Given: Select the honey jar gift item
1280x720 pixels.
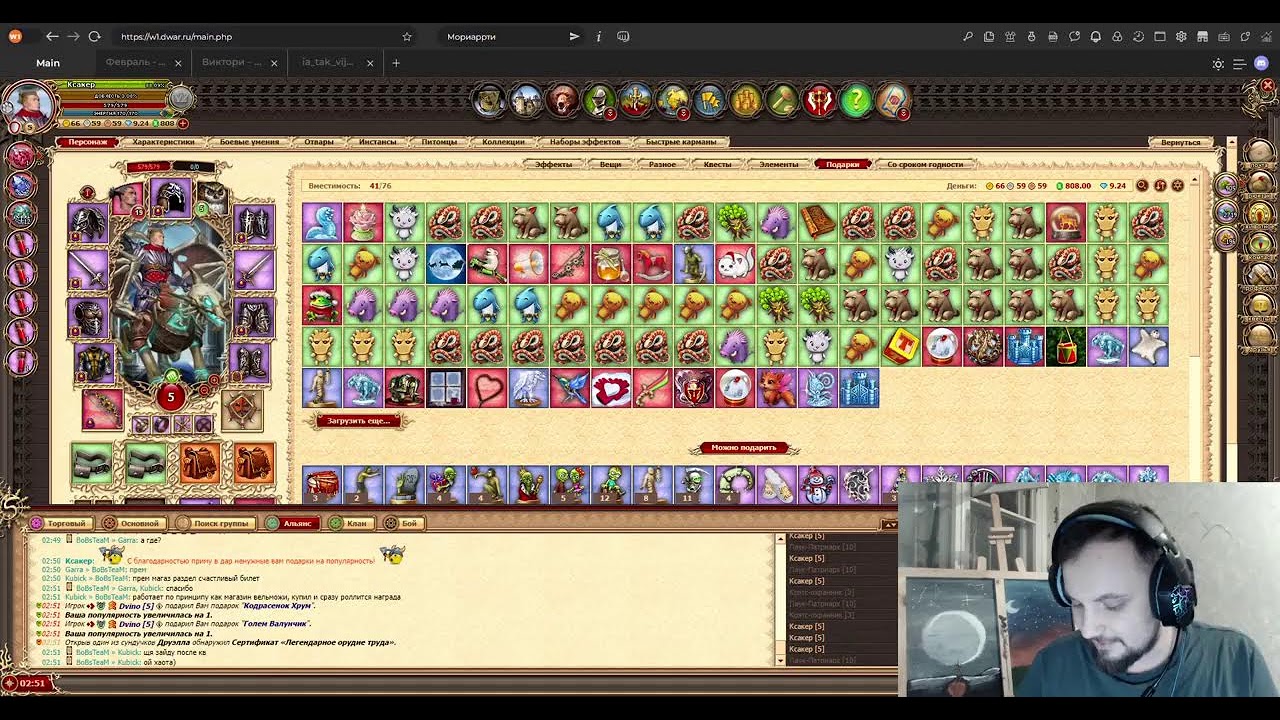Looking at the screenshot, I should 611,264.
